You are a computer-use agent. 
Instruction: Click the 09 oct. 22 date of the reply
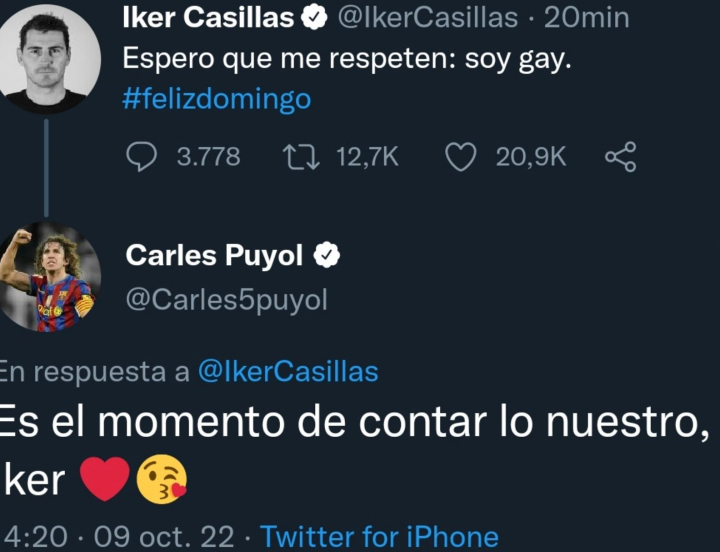(x=164, y=537)
